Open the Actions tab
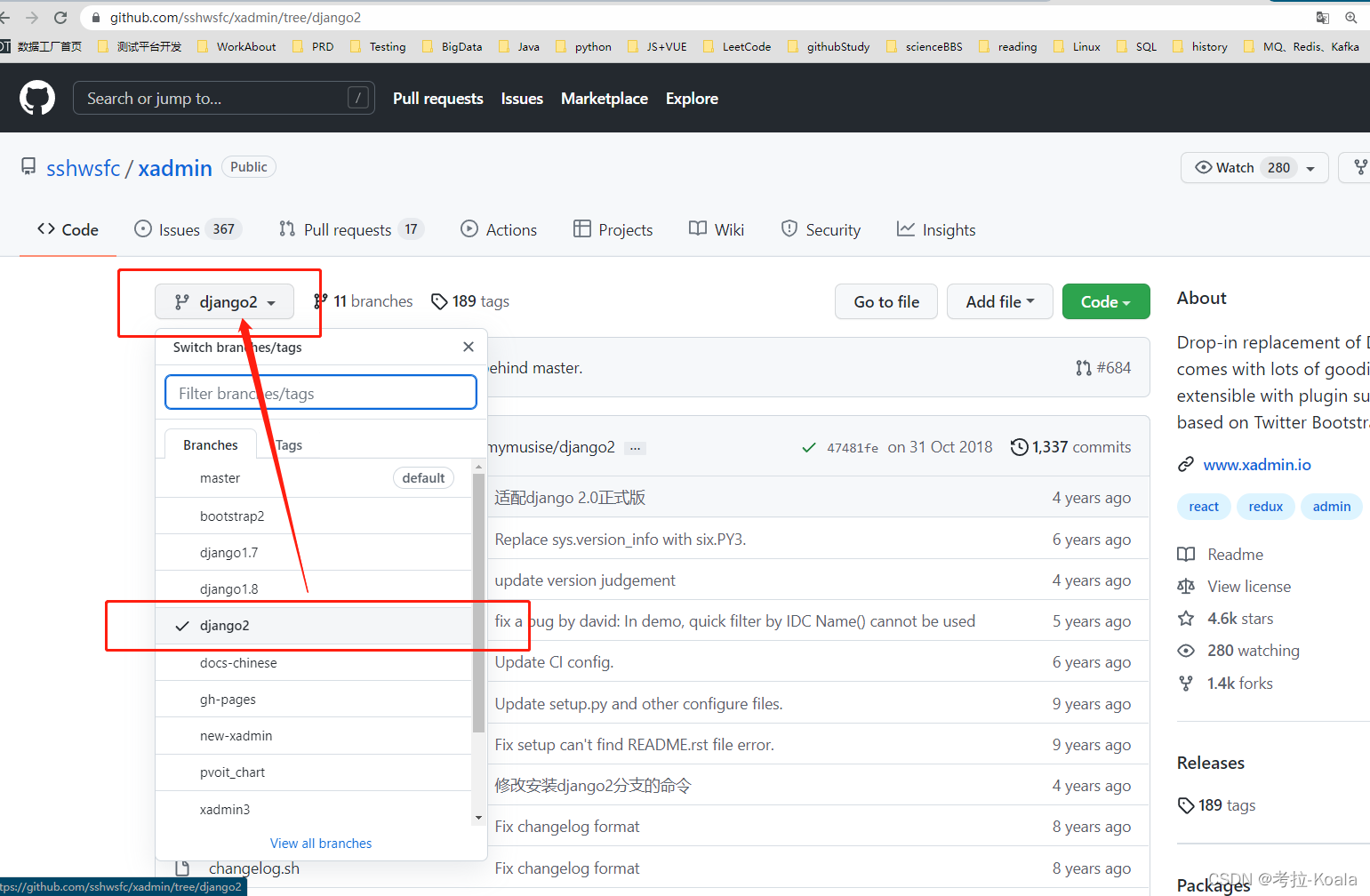The height and width of the screenshot is (896, 1370). pos(499,229)
